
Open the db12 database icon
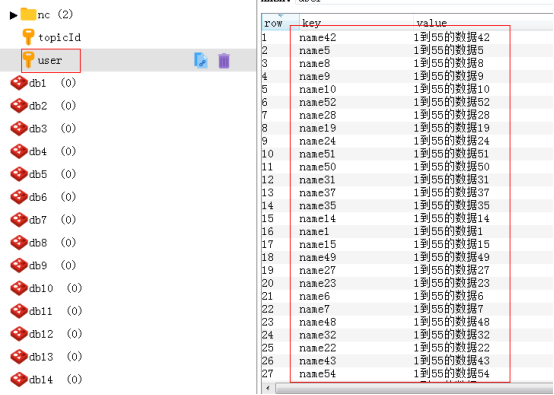point(19,334)
